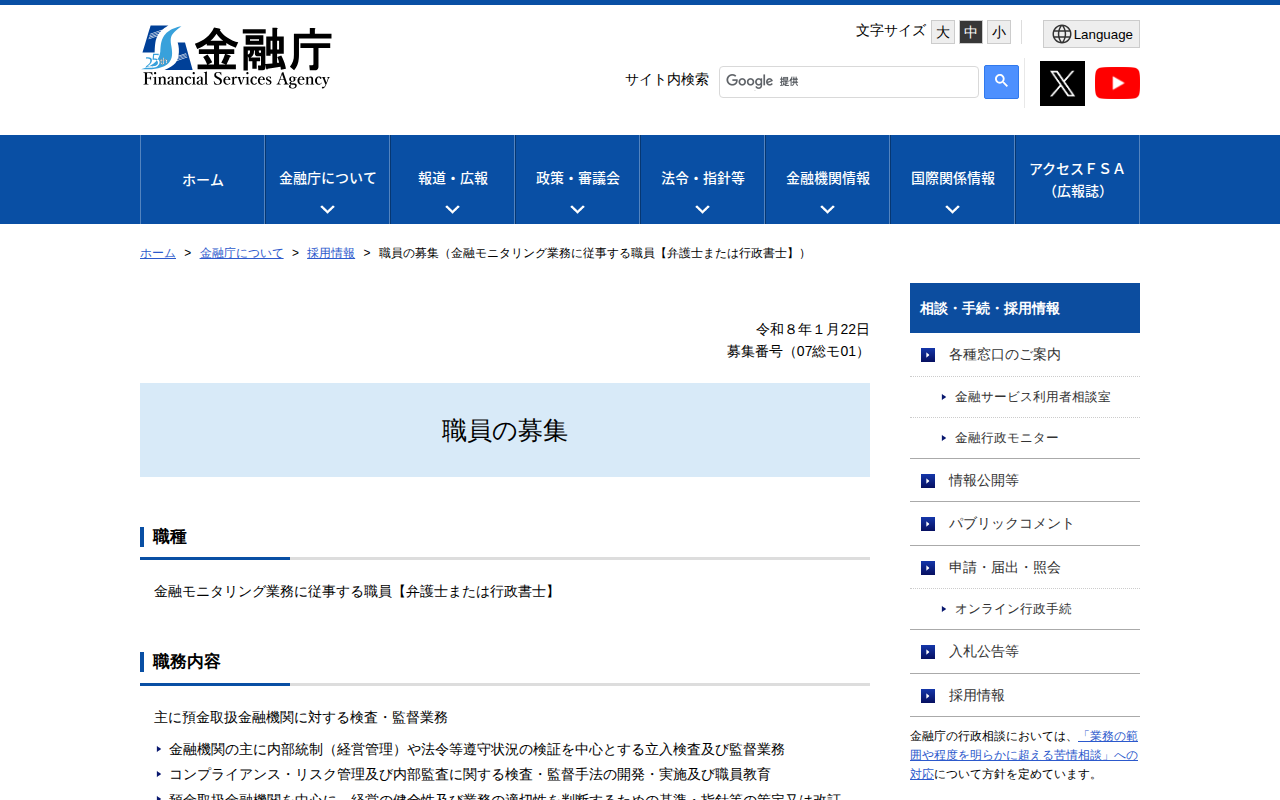Open the 金融機関情報 menu
This screenshot has width=1280, height=800.
[x=828, y=179]
